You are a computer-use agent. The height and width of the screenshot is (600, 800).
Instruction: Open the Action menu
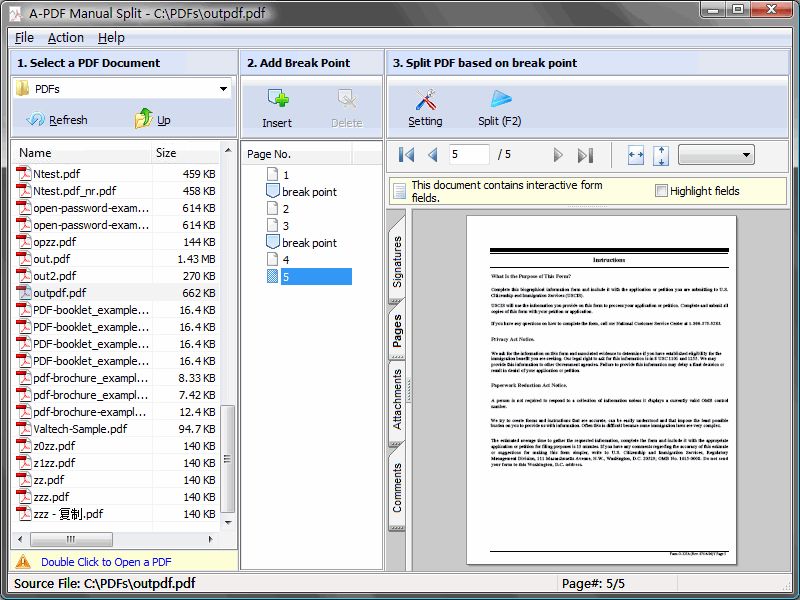click(66, 37)
